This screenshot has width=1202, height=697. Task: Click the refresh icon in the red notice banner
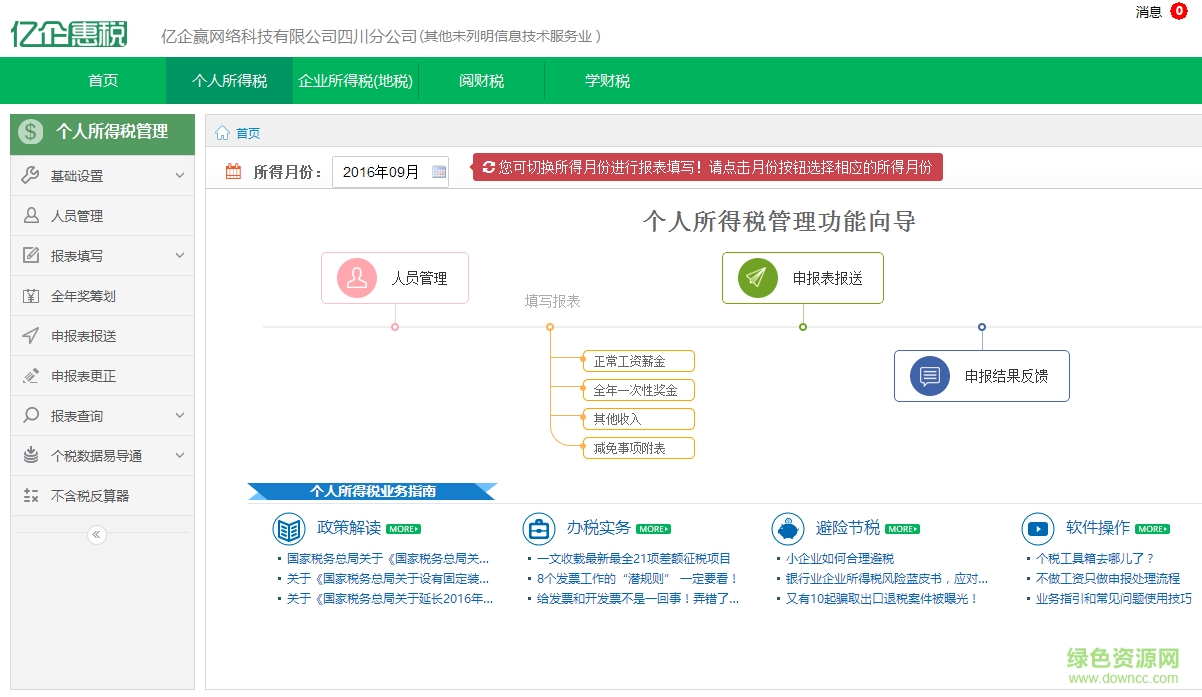pos(489,167)
